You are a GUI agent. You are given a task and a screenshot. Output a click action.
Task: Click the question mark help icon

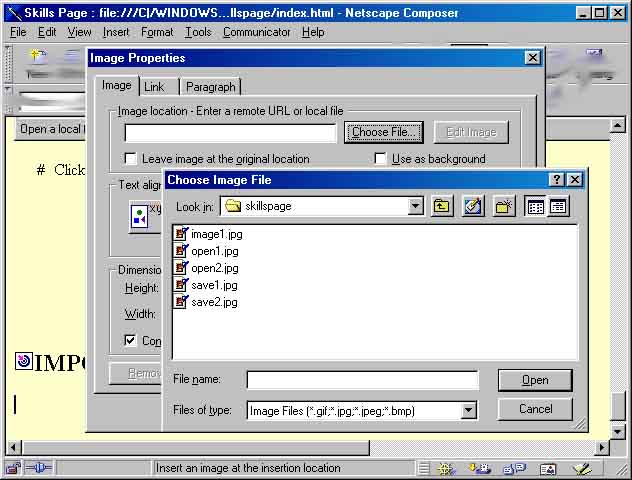pyautogui.click(x=556, y=179)
